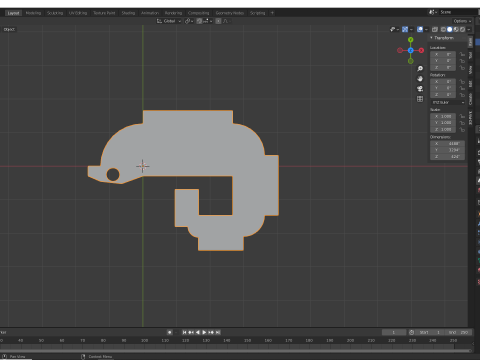This screenshot has width=480, height=360.
Task: Lock the Scale Y value
Action: click(x=462, y=123)
